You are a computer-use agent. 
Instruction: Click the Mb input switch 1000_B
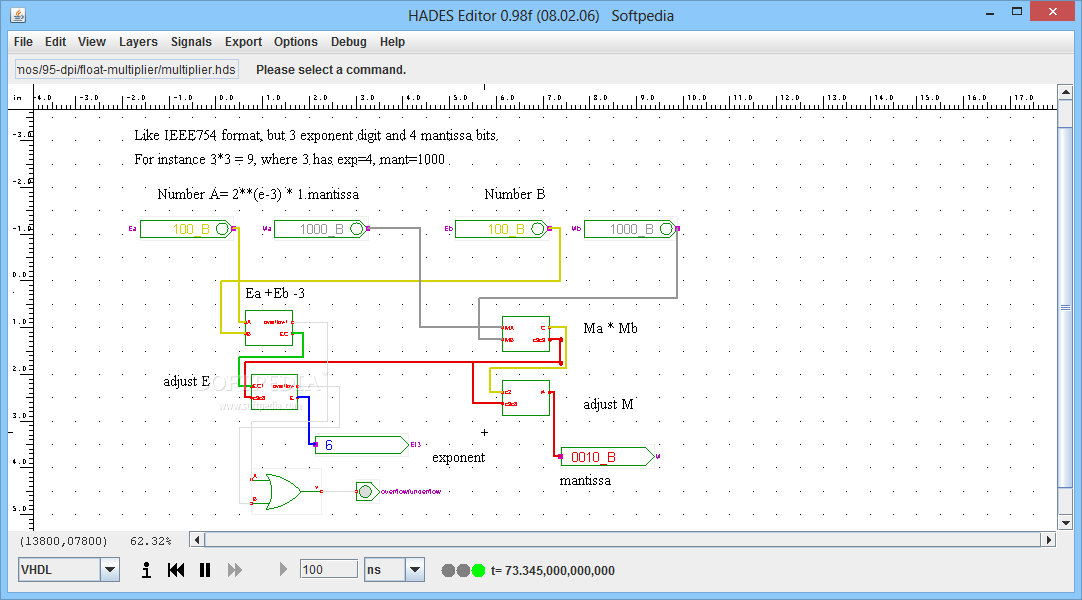[630, 229]
